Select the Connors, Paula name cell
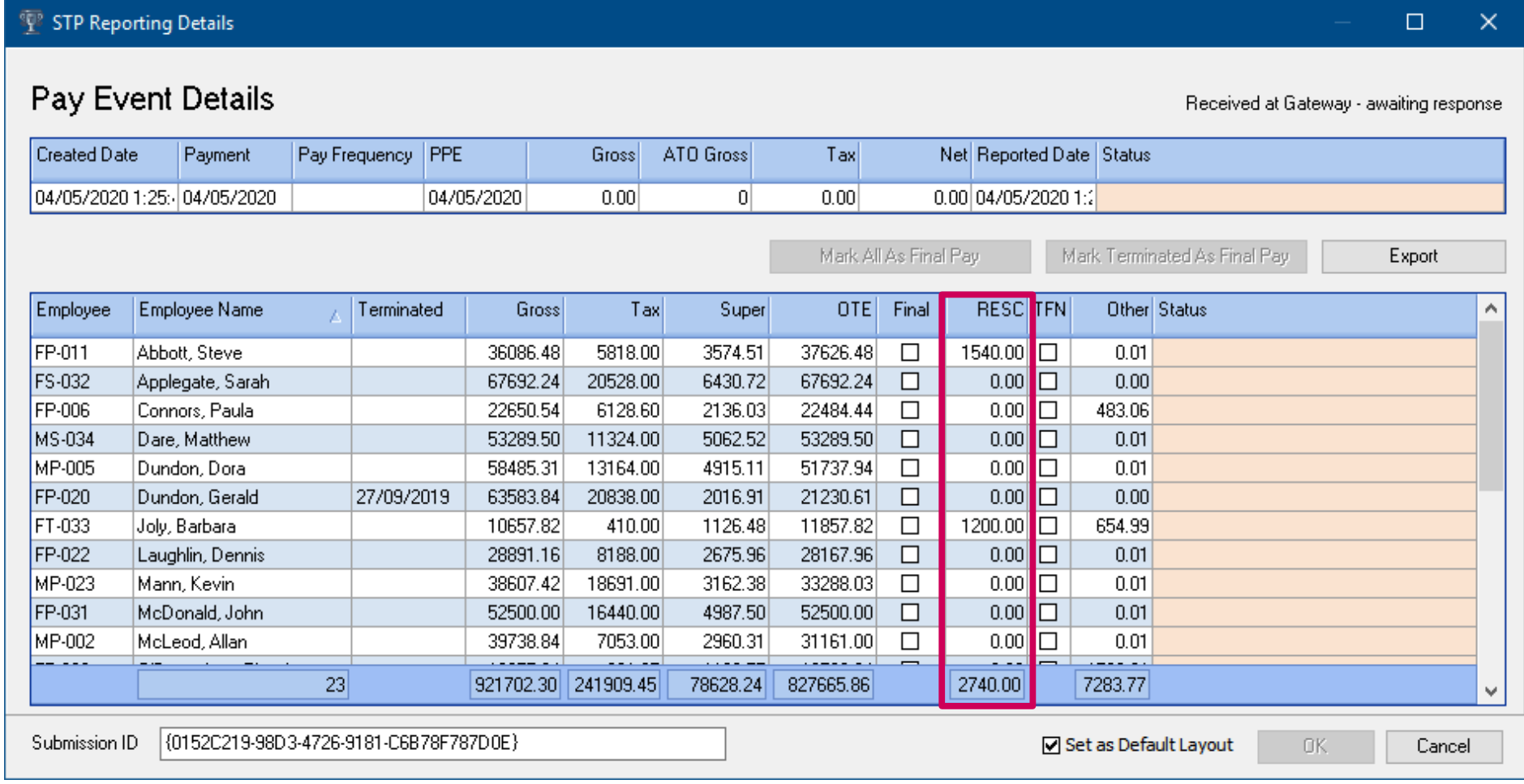1524x784 pixels. click(x=242, y=410)
